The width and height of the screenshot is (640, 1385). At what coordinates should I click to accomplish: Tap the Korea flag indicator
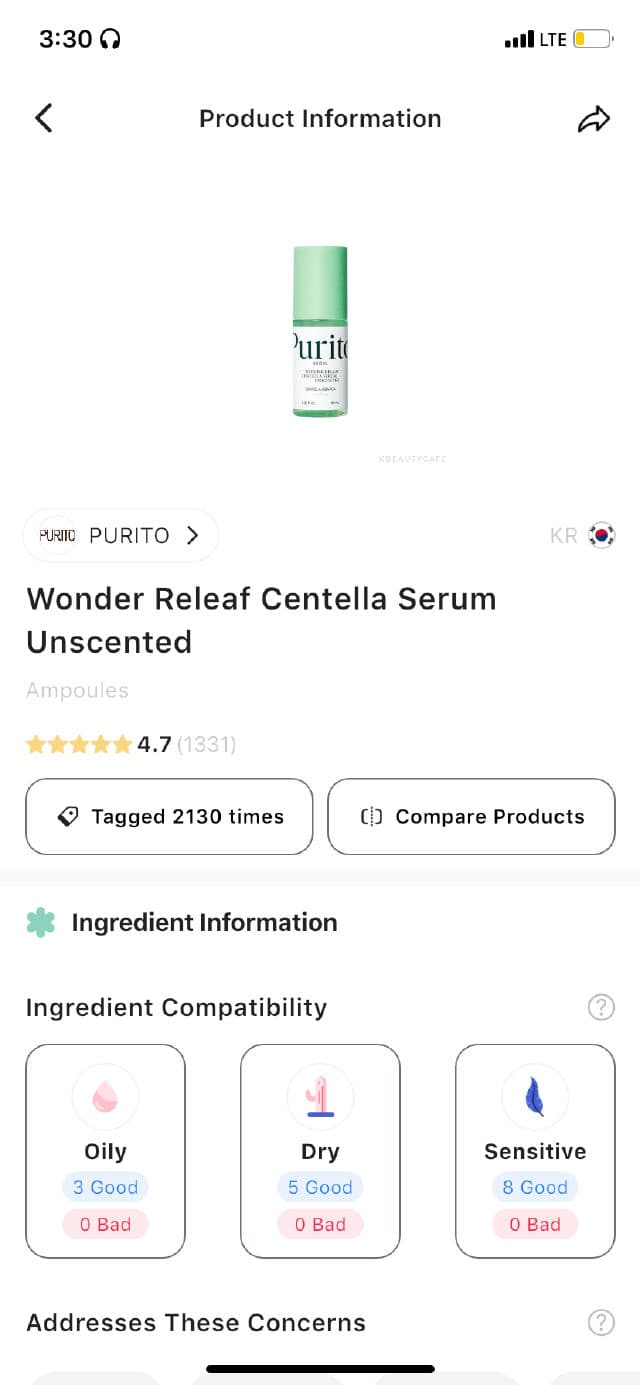coord(599,535)
